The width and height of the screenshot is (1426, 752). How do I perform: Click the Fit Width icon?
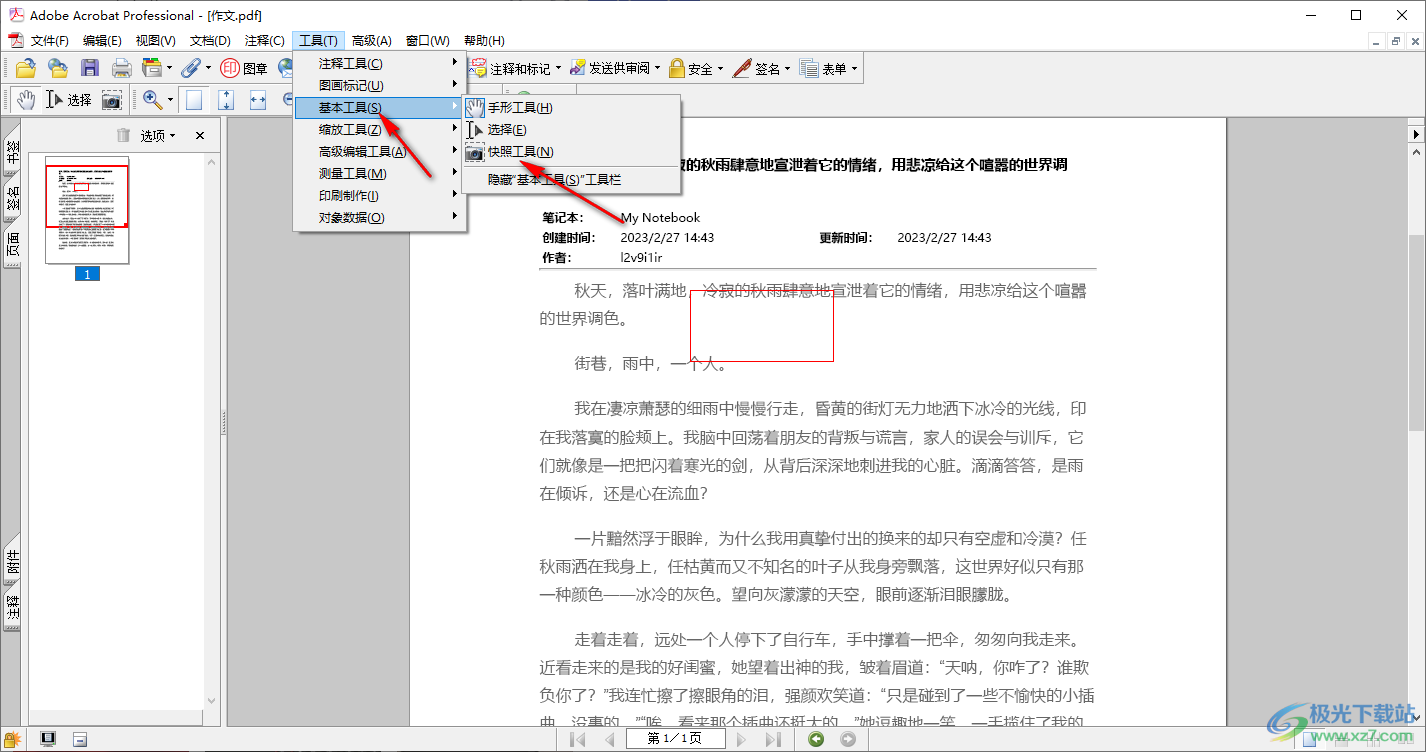pos(258,100)
